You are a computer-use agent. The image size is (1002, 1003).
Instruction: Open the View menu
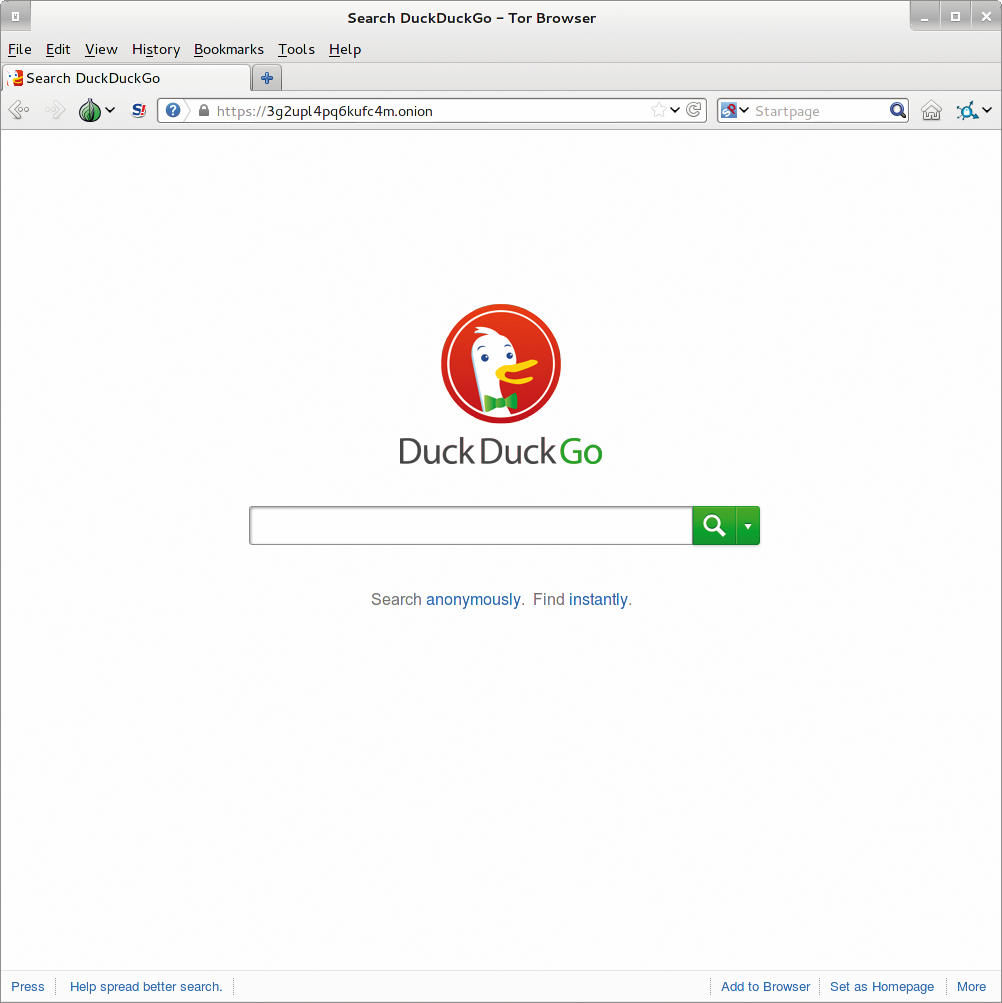[x=101, y=49]
